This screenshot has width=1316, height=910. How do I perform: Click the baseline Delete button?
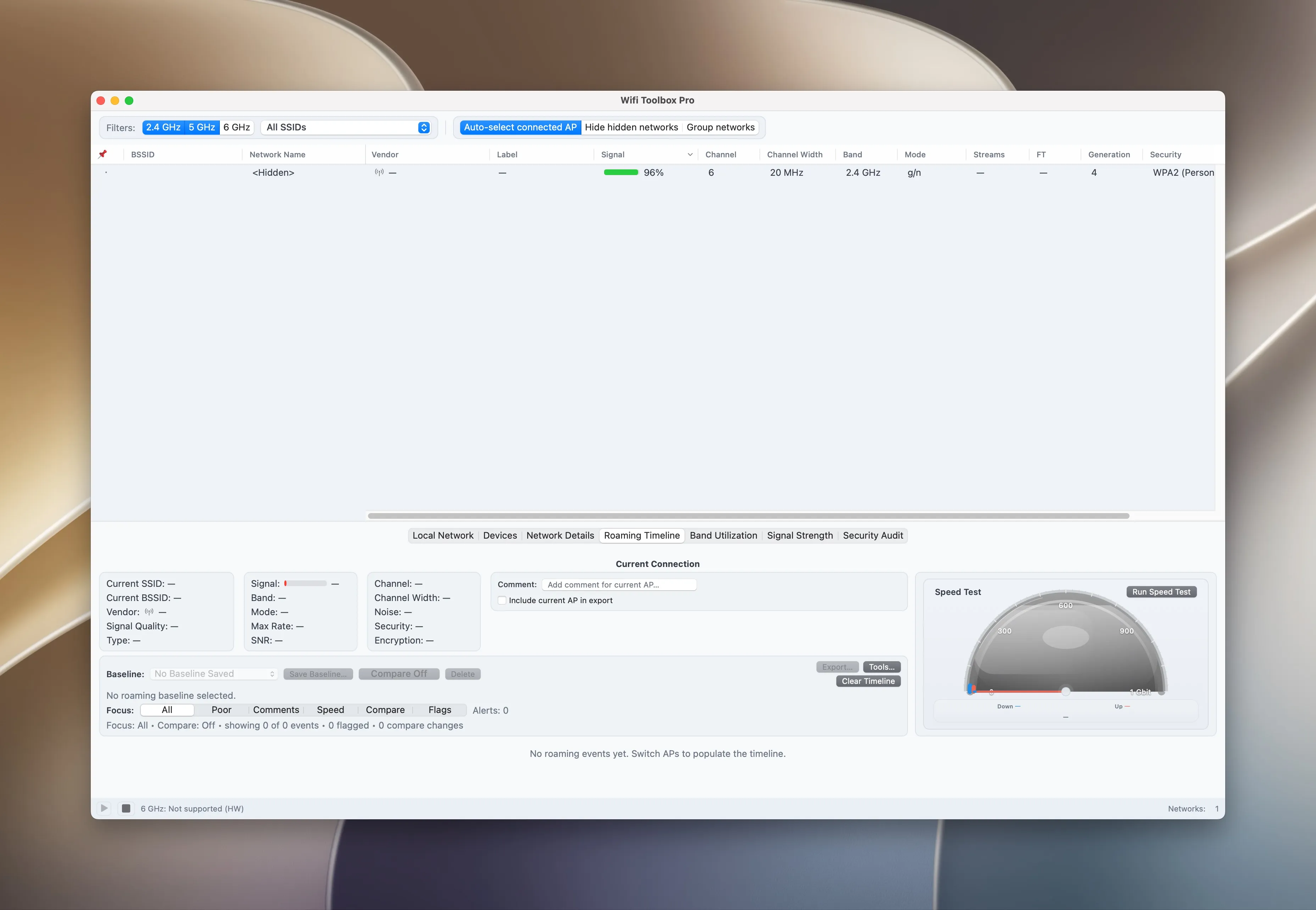463,674
